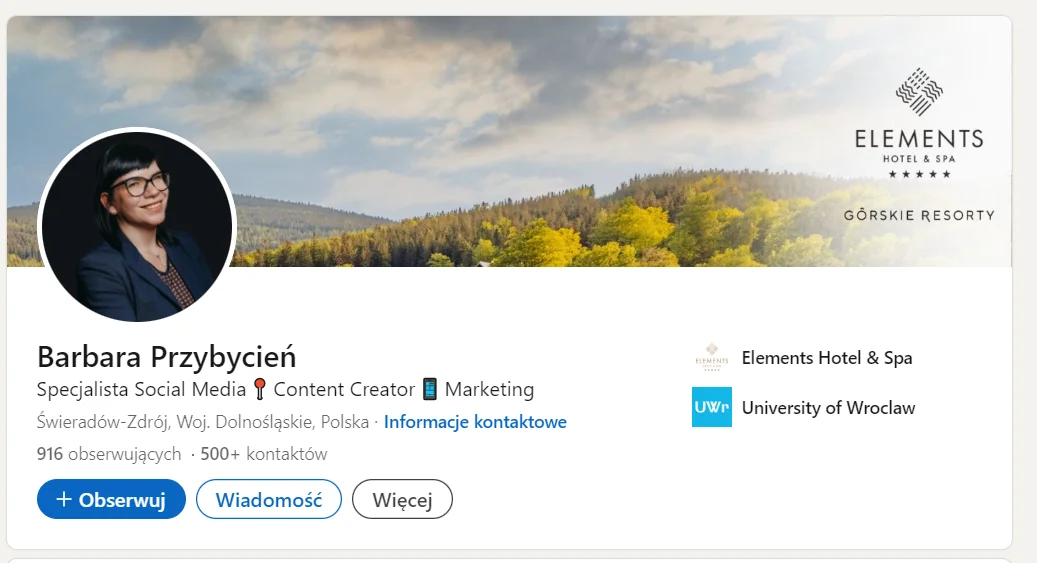Open the Elements Hotel & Spa company link

click(827, 358)
